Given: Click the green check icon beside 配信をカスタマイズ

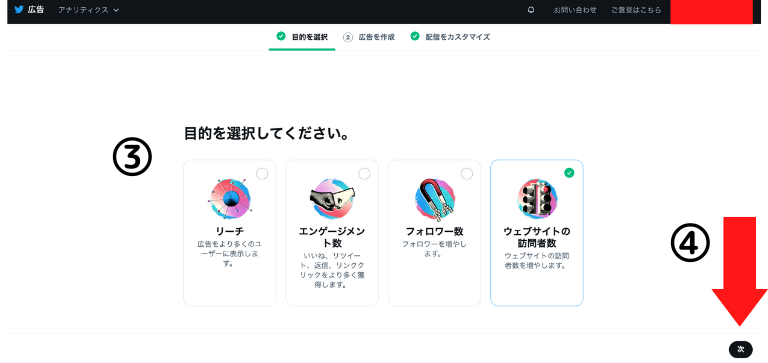Looking at the screenshot, I should click(x=415, y=36).
